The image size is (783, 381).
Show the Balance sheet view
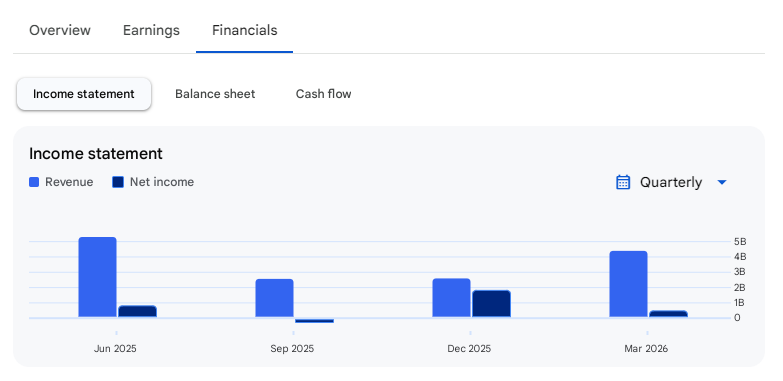[215, 94]
